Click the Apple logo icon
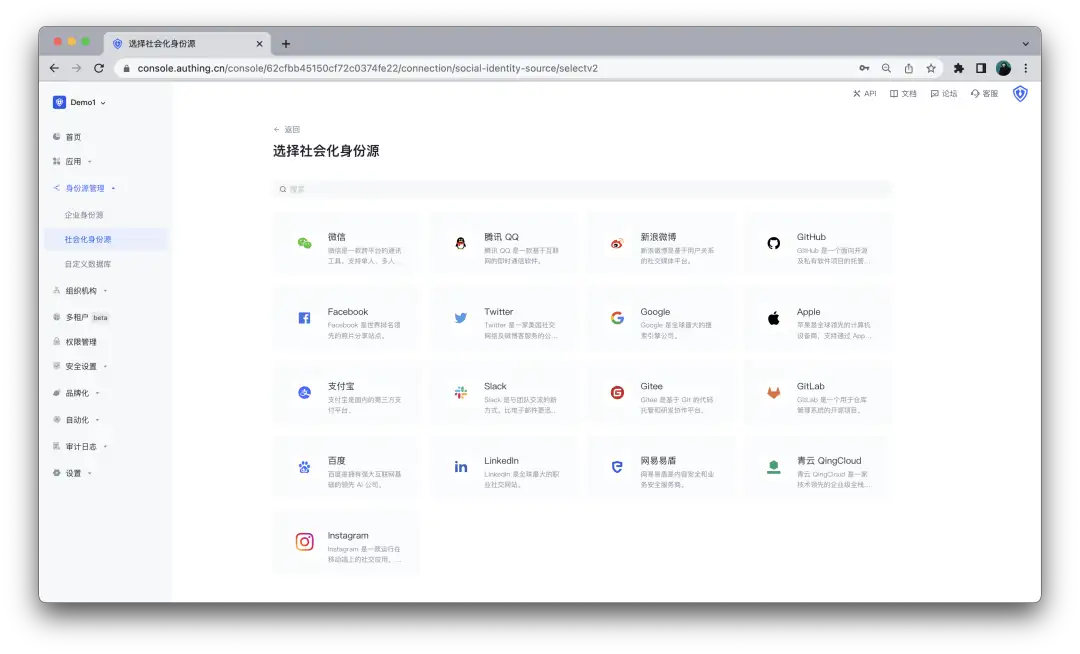 click(x=773, y=318)
